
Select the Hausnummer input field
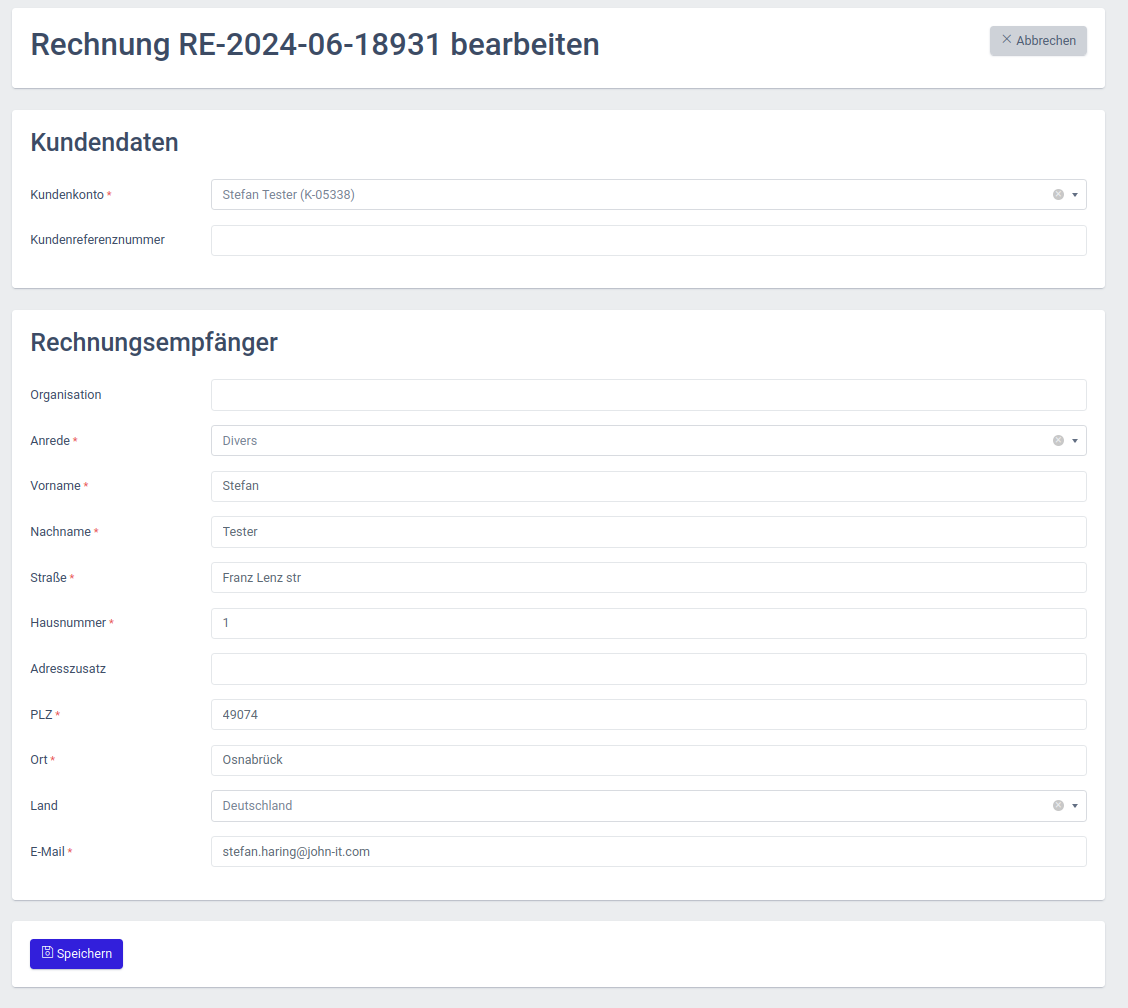(648, 623)
